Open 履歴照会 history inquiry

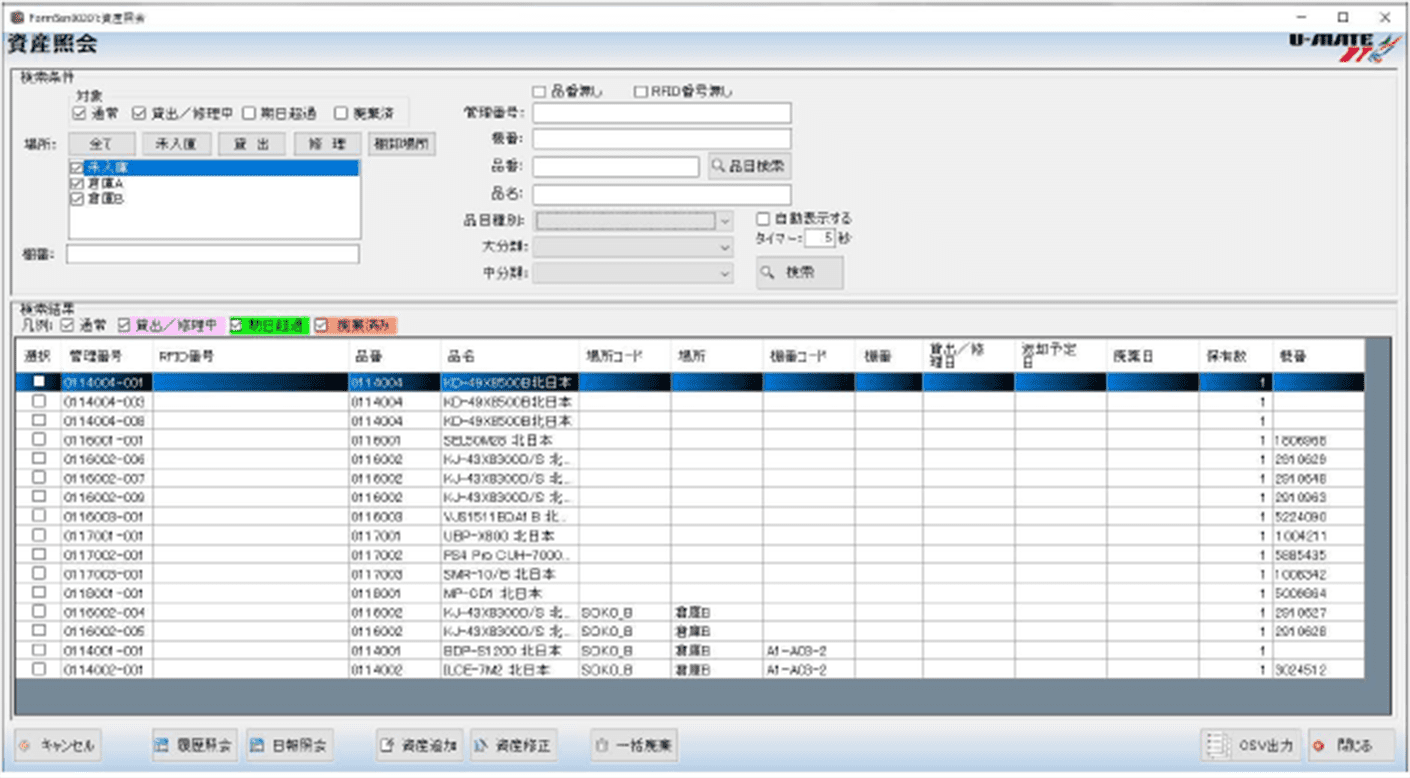point(193,745)
